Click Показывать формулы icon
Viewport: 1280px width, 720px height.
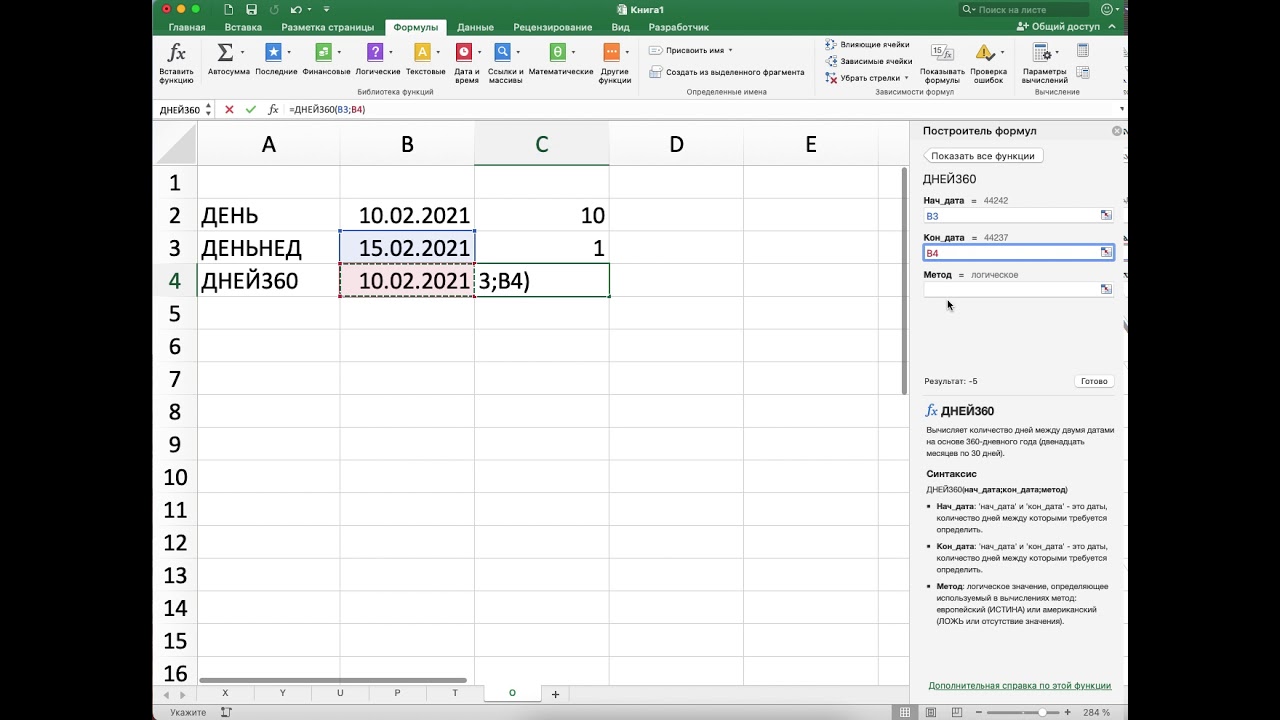tap(942, 52)
